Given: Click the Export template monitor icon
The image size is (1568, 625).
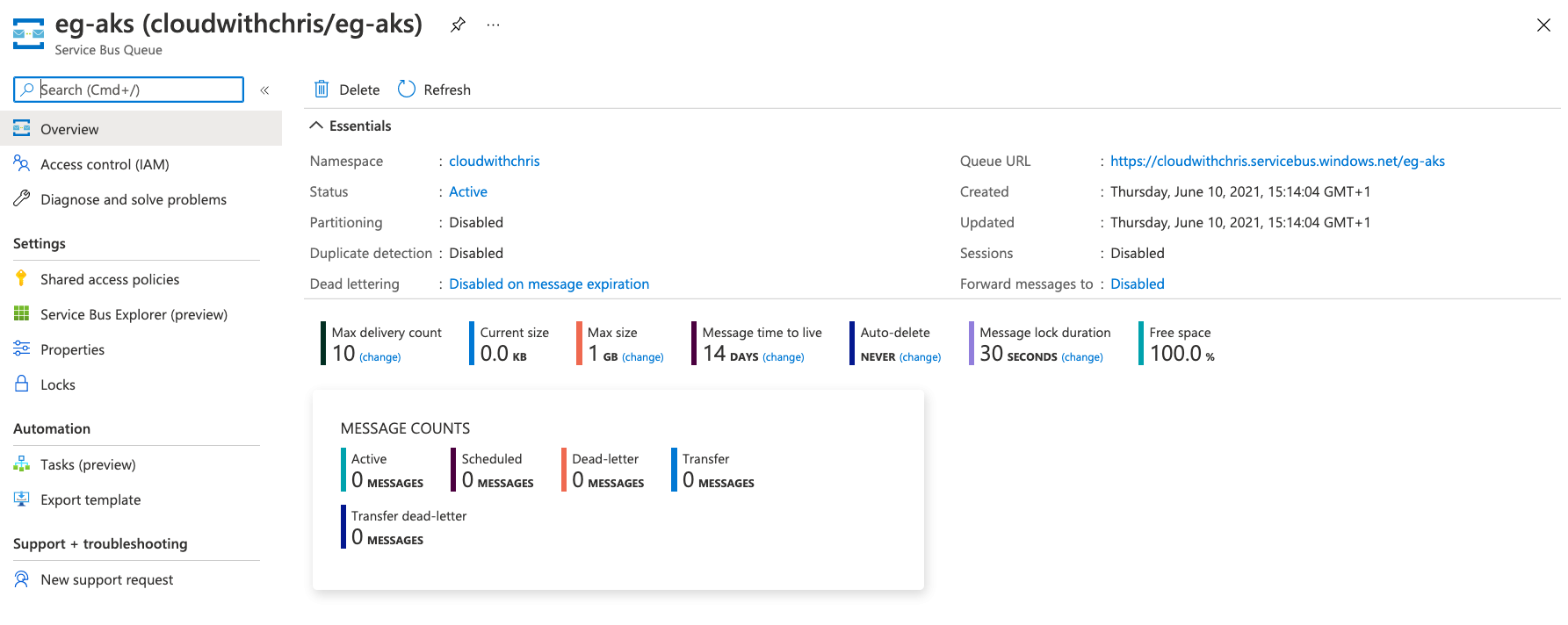Looking at the screenshot, I should pyautogui.click(x=22, y=499).
